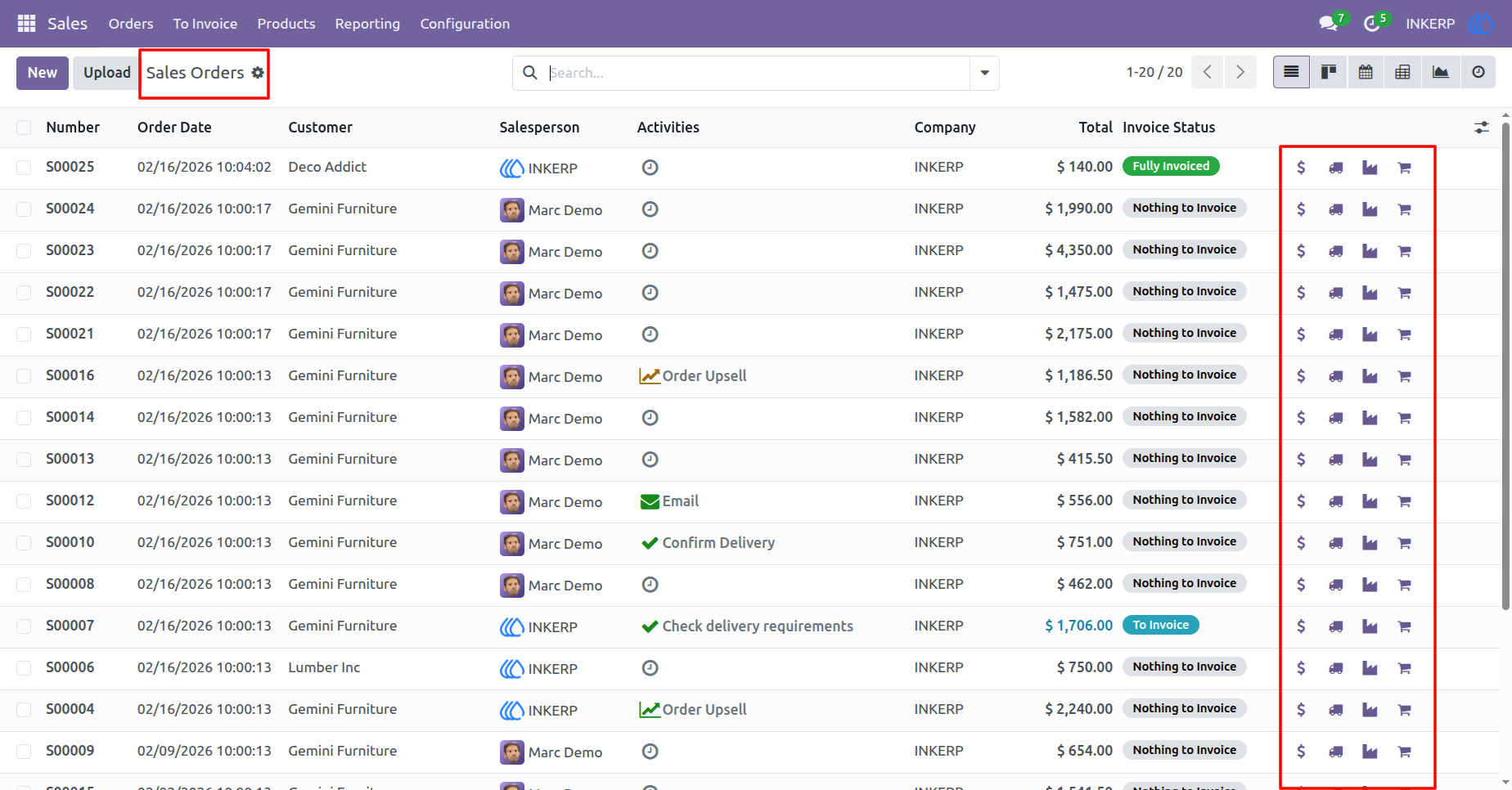Click the dollar icon for order S00025
This screenshot has width=1512, height=790.
1301,168
